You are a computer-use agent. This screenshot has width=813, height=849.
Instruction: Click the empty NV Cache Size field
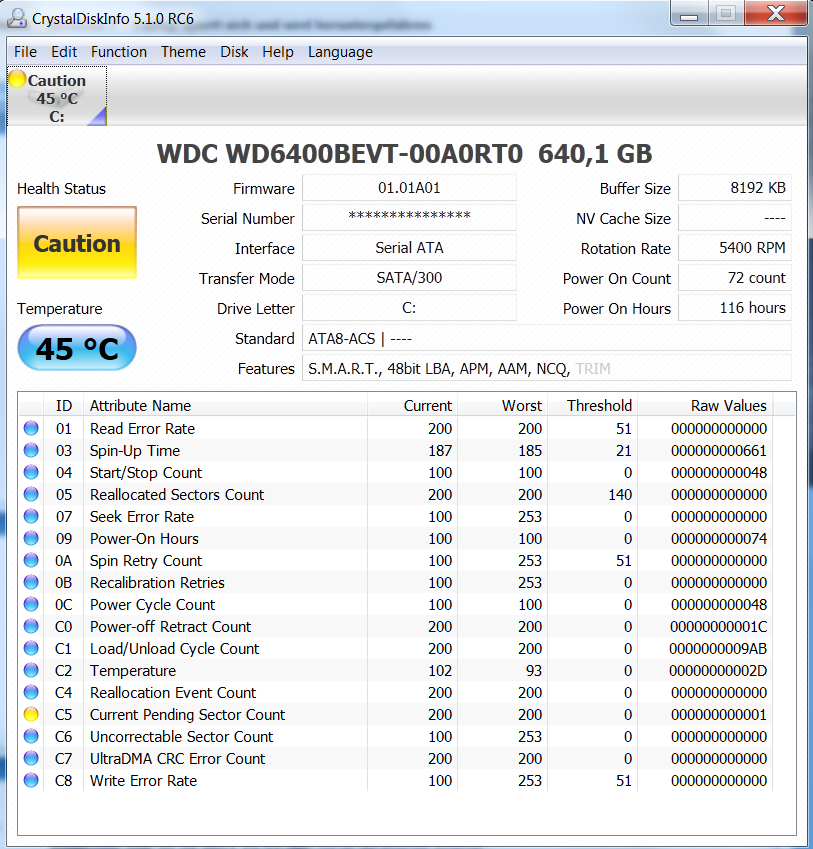tap(735, 218)
